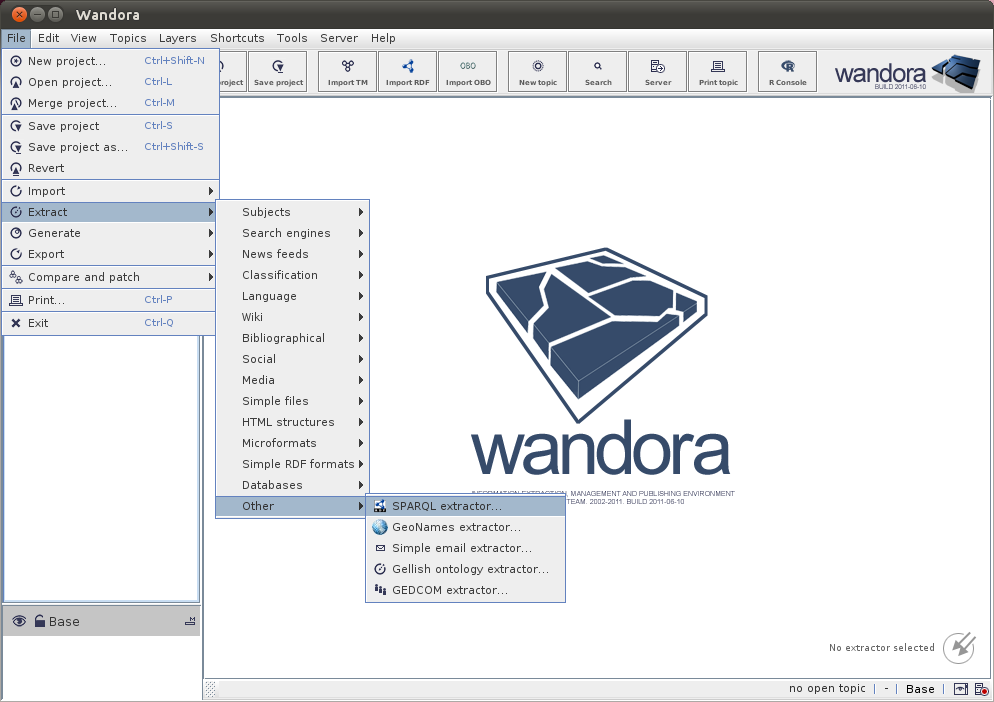Create a topic with New topic icon
Screen dimensions: 994x702
point(538,71)
